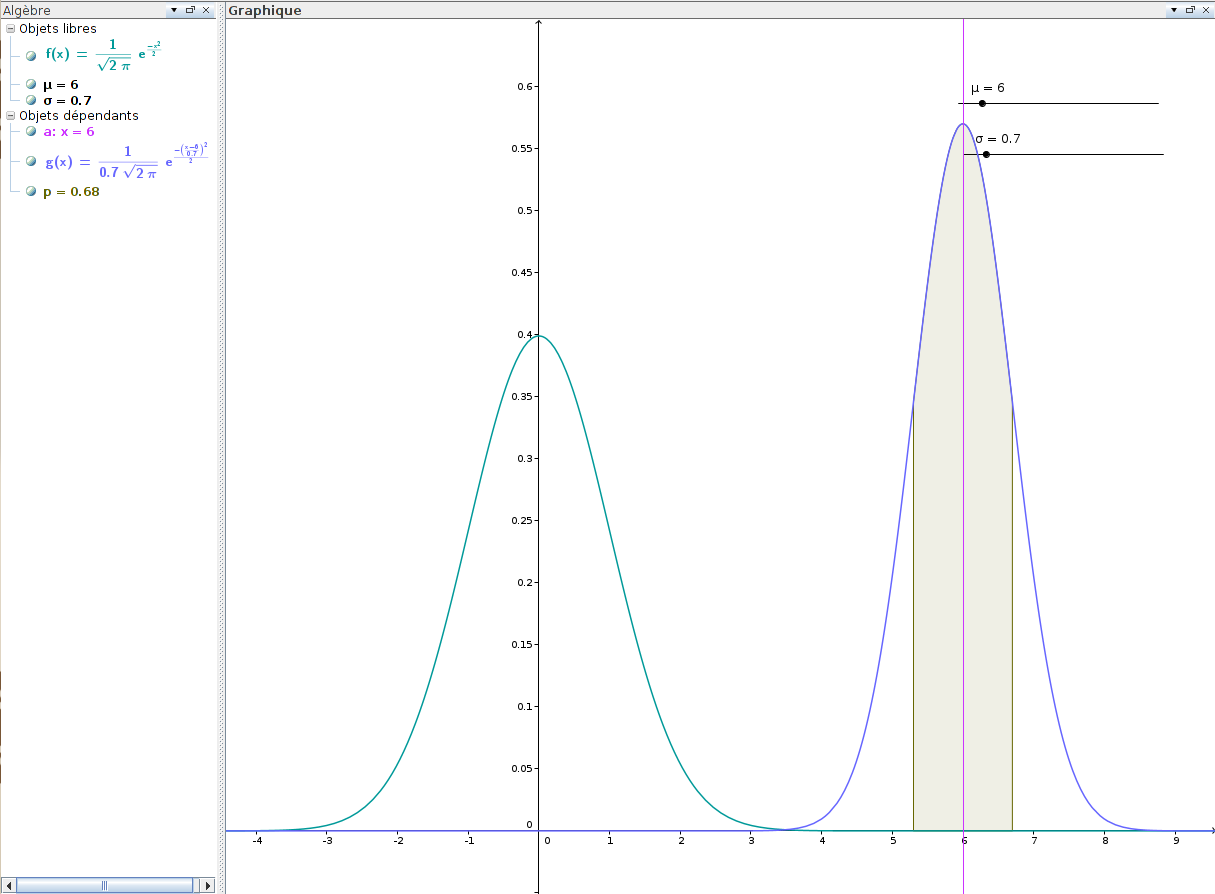Toggle visibility bullet of σ = 0.7
This screenshot has height=894, width=1215.
pos(31,100)
